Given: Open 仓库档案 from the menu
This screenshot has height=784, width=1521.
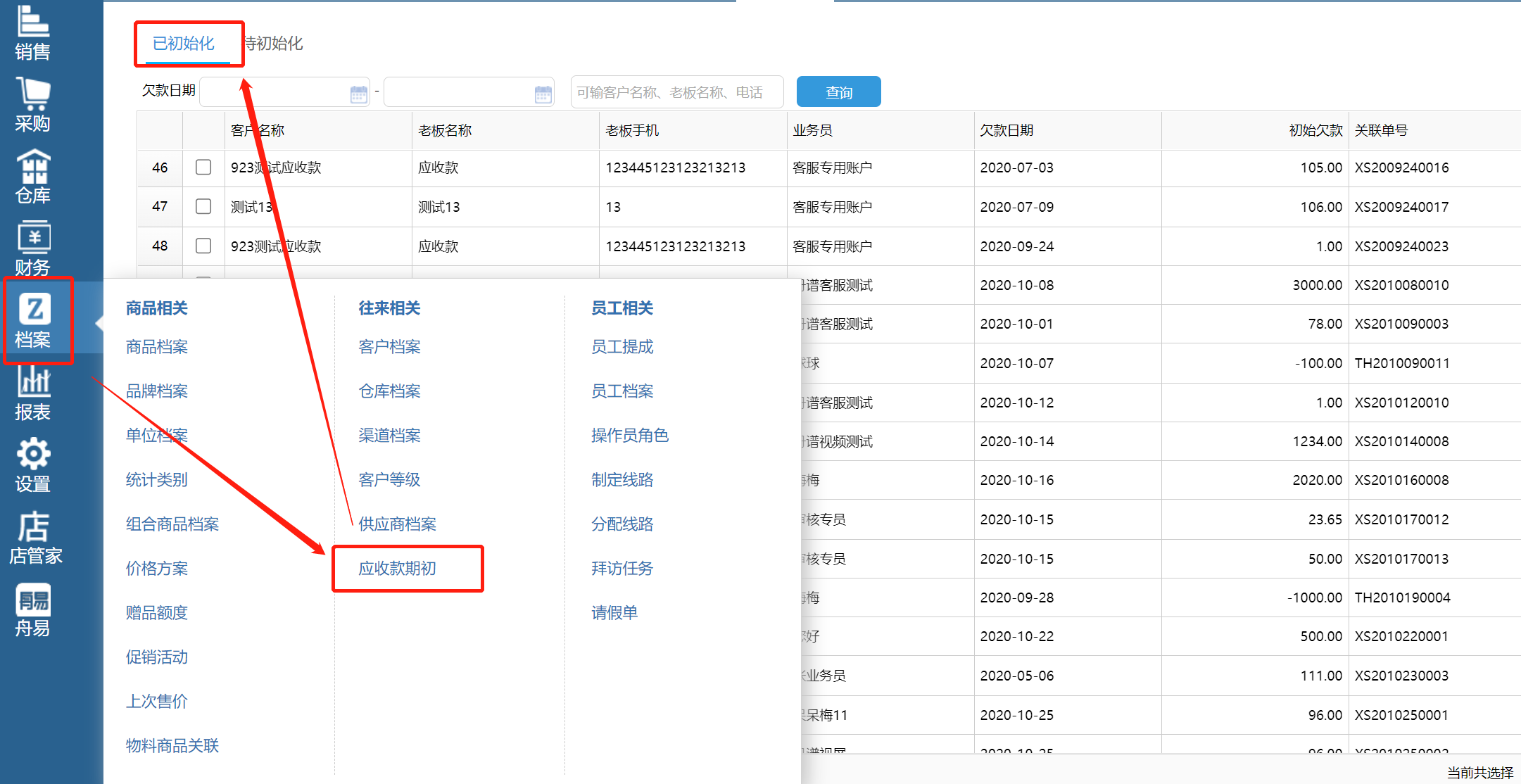Looking at the screenshot, I should tap(389, 391).
